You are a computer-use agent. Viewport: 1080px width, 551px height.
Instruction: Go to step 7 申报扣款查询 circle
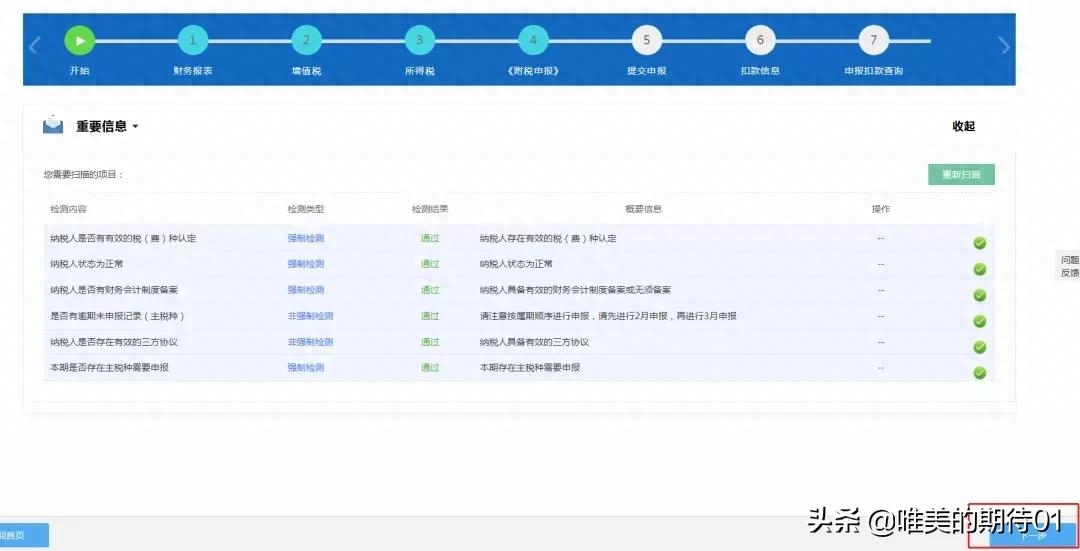[x=873, y=41]
